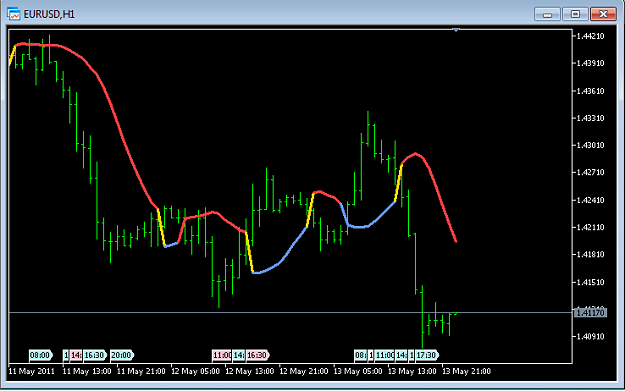This screenshot has width=625, height=391.
Task: Minimize the EURUSD,H1 chart window
Action: 547,14
